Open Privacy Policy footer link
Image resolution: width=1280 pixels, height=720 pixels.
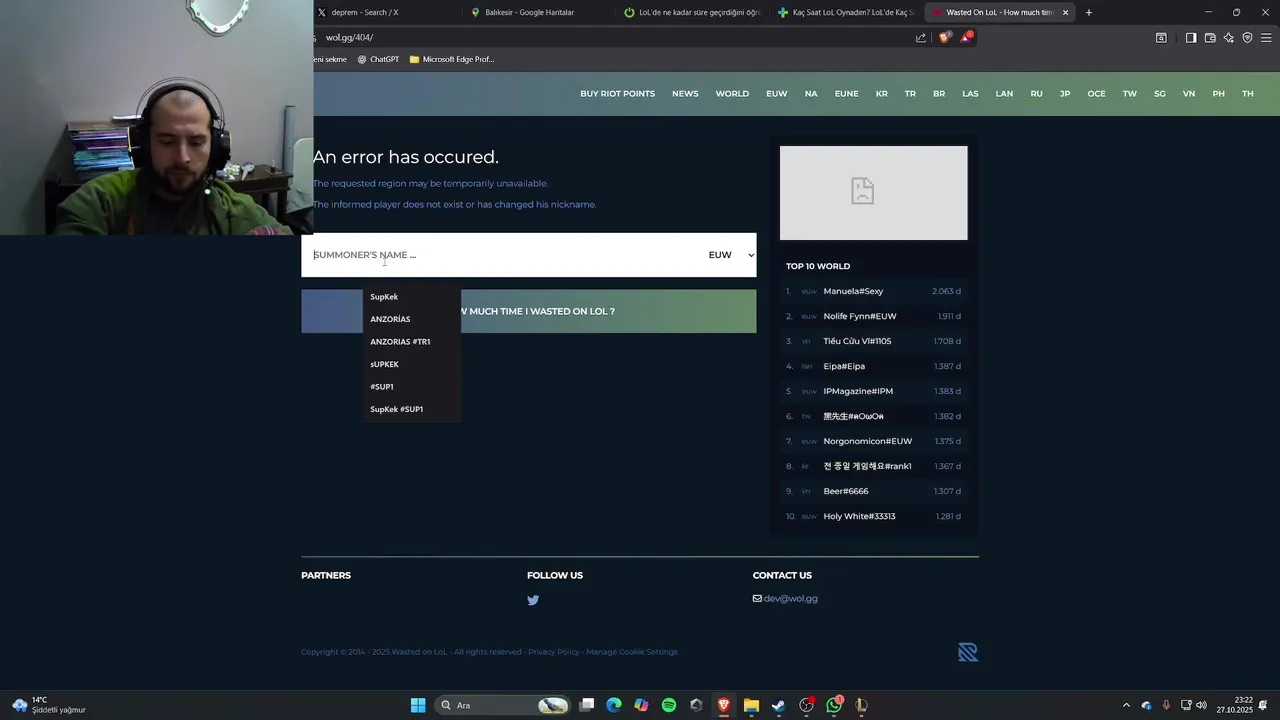pos(554,652)
